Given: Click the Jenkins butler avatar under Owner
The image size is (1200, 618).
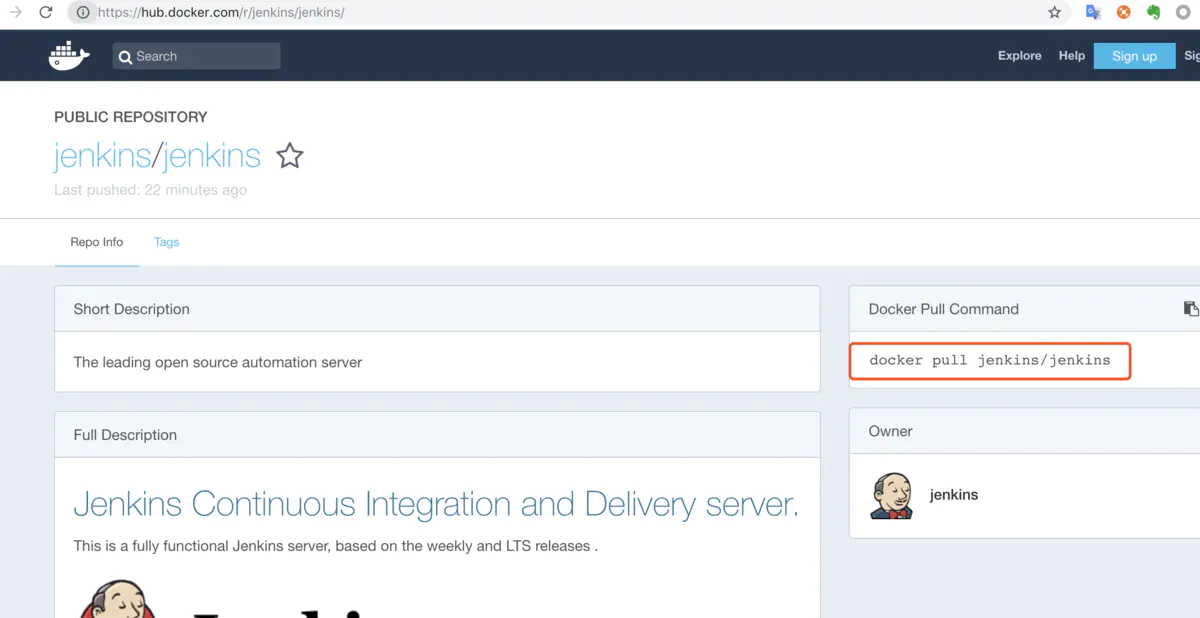Looking at the screenshot, I should (890, 495).
